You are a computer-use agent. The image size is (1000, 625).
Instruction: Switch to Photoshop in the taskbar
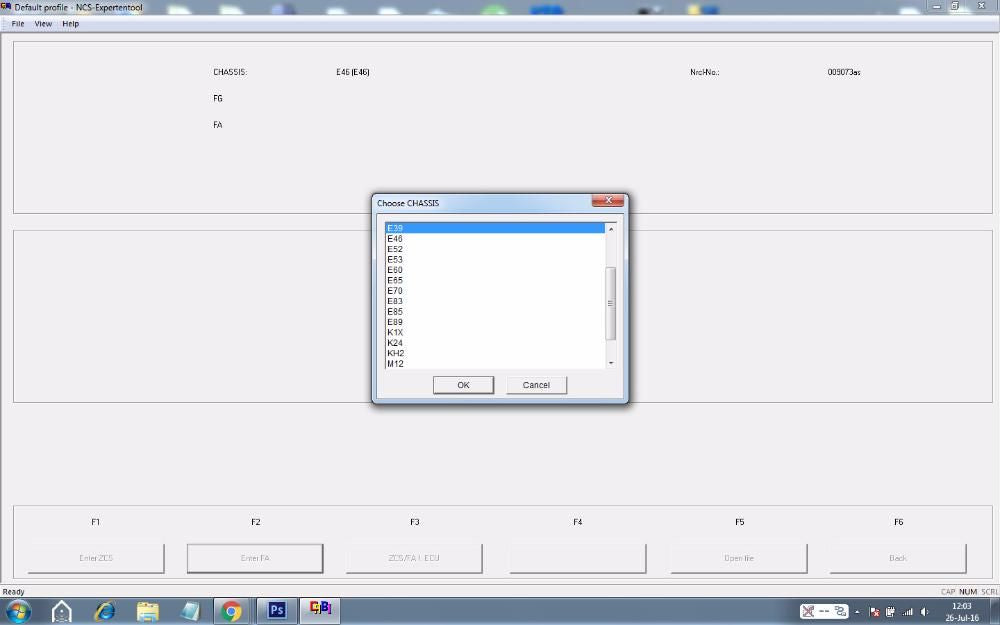tap(277, 611)
